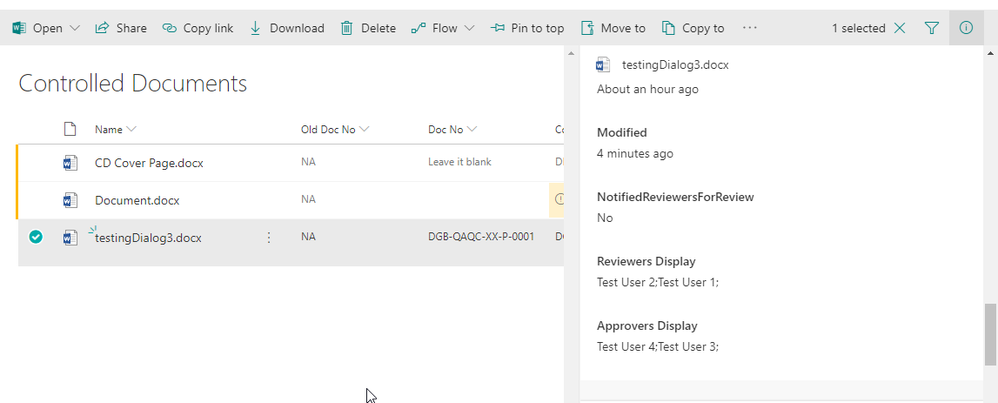Click the Controlled Documents library title

point(132,83)
